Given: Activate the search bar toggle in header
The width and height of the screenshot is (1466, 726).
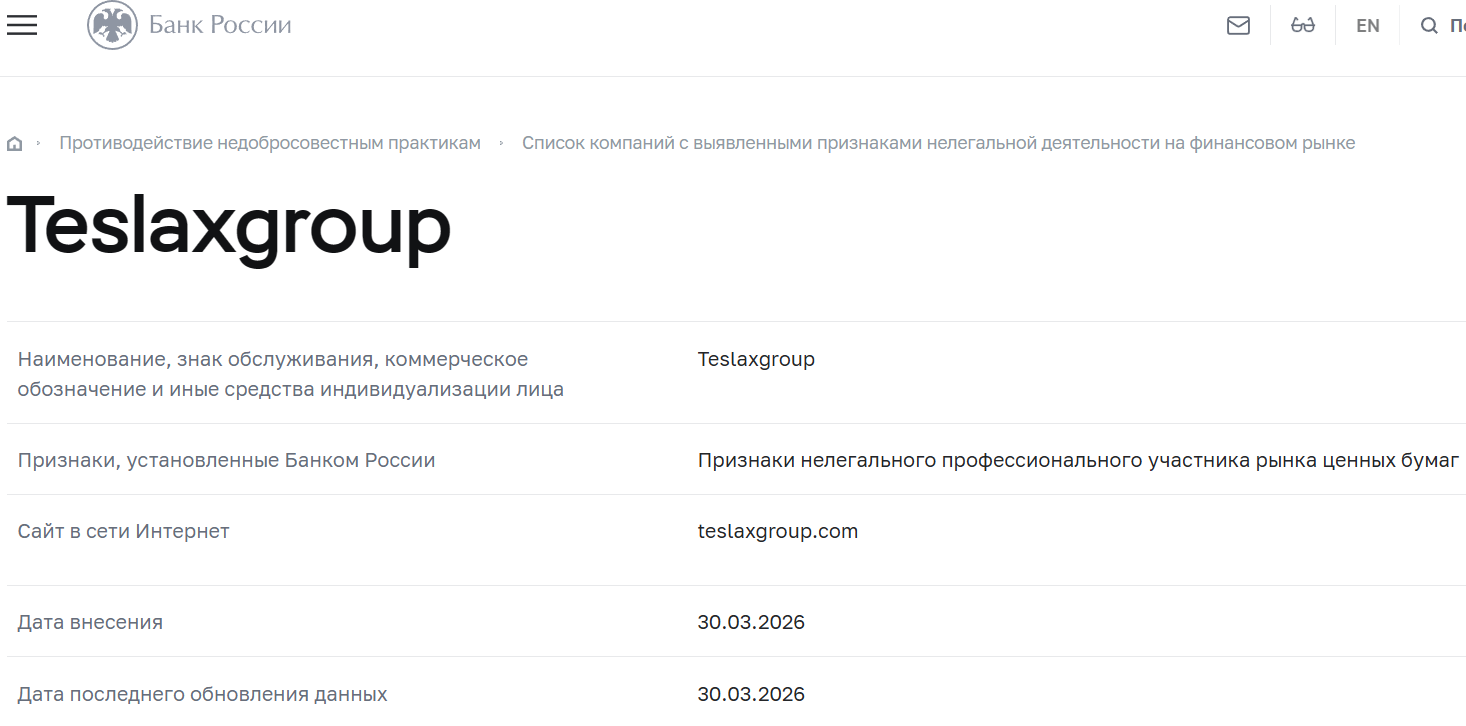Looking at the screenshot, I should pyautogui.click(x=1429, y=25).
